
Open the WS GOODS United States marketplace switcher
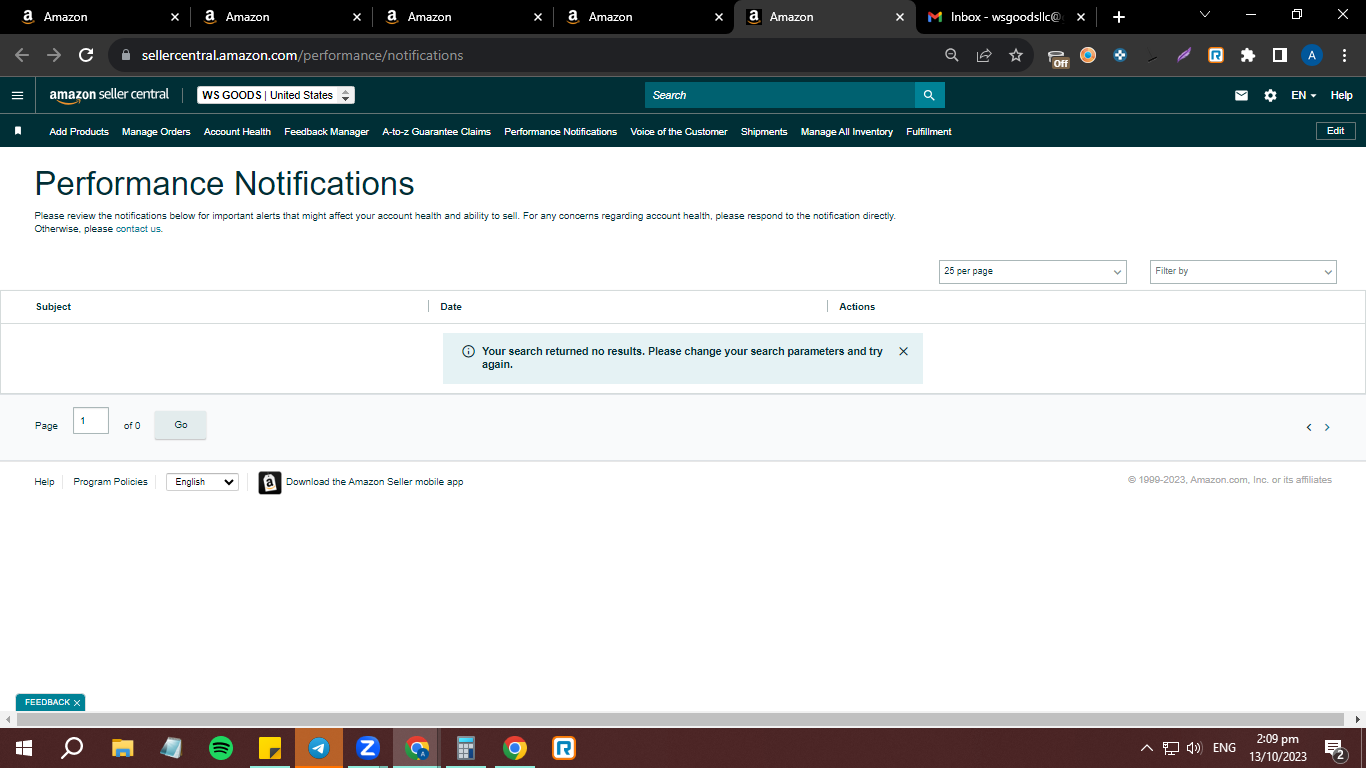tap(276, 95)
